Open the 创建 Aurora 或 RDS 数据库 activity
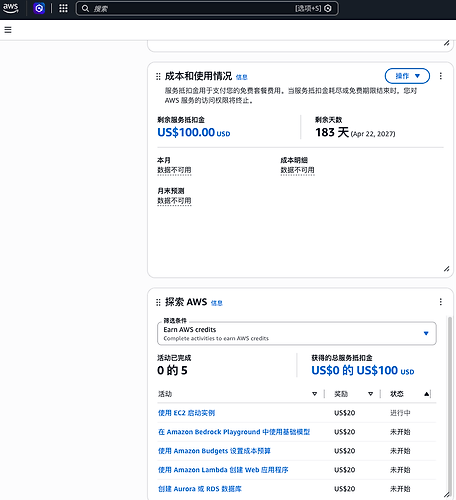The width and height of the screenshot is (456, 500). point(200,489)
